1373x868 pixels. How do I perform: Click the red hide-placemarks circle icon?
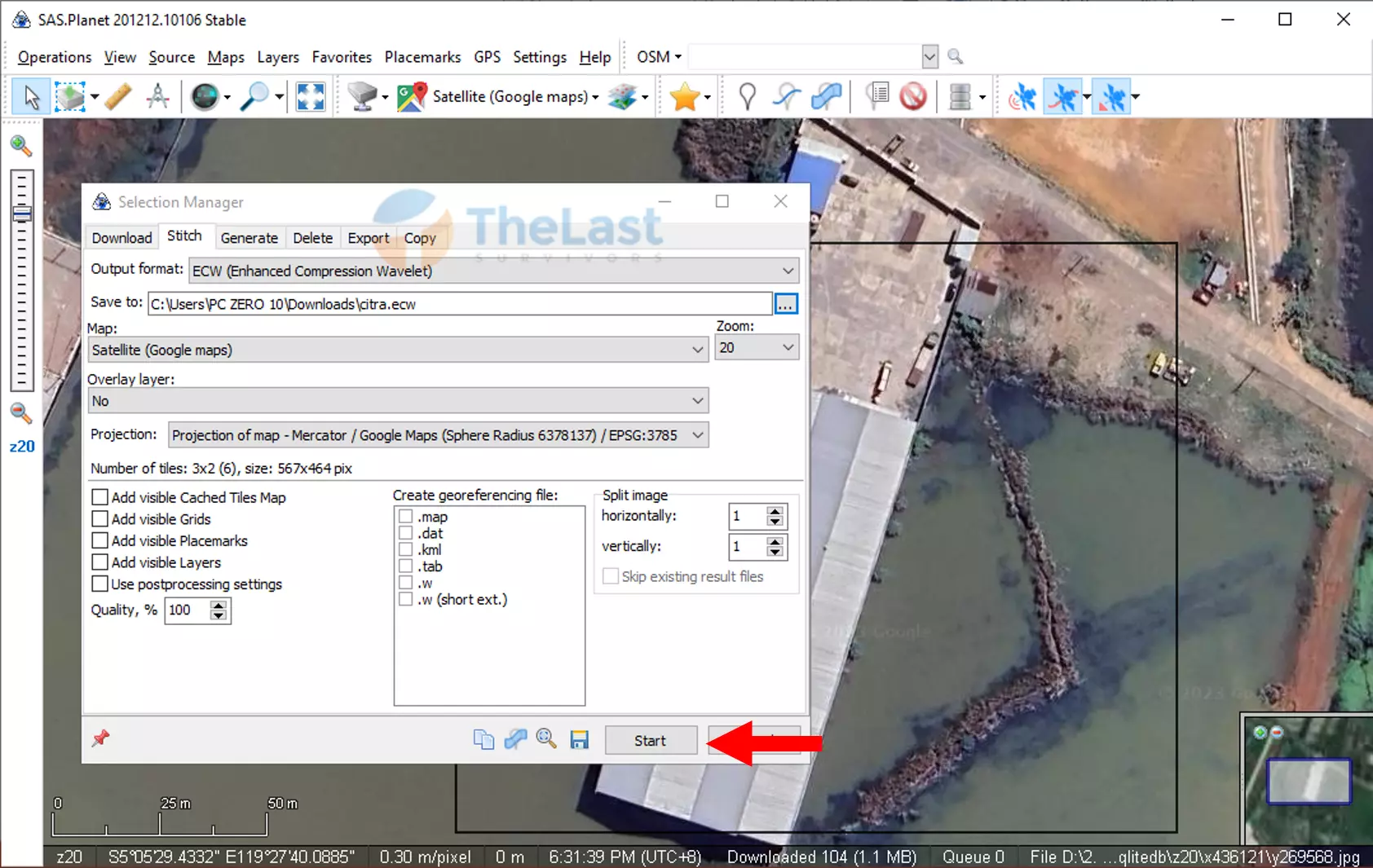pyautogui.click(x=913, y=97)
